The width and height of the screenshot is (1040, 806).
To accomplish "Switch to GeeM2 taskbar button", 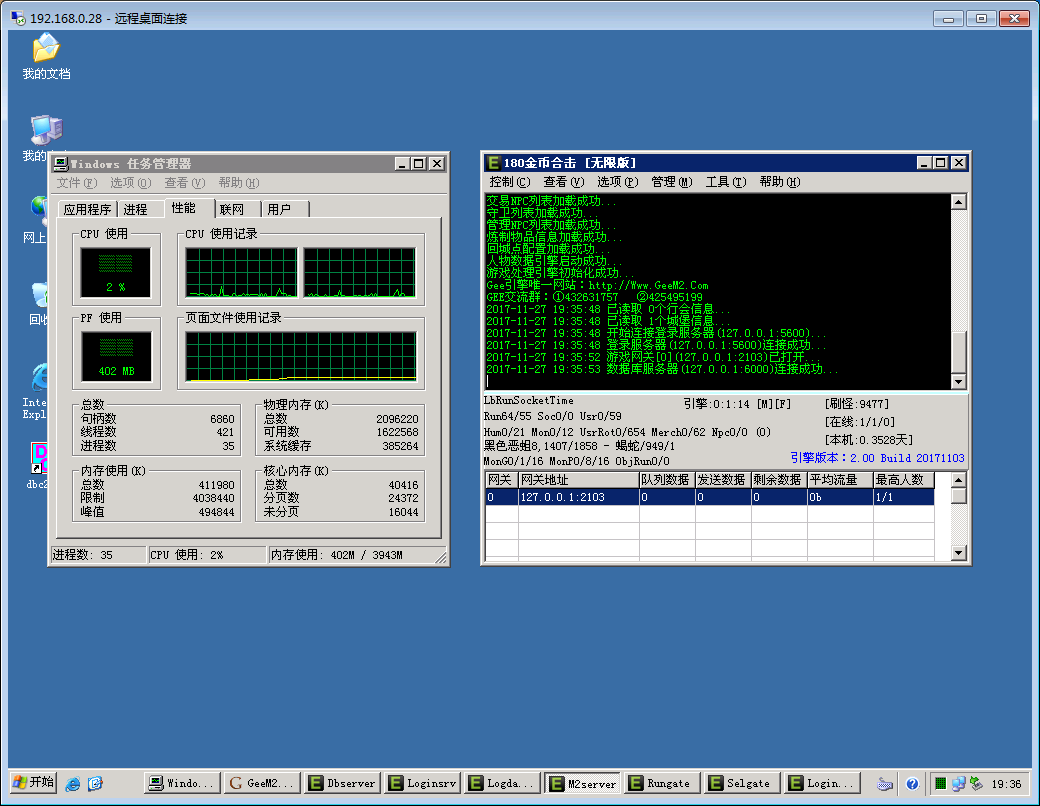I will click(262, 783).
